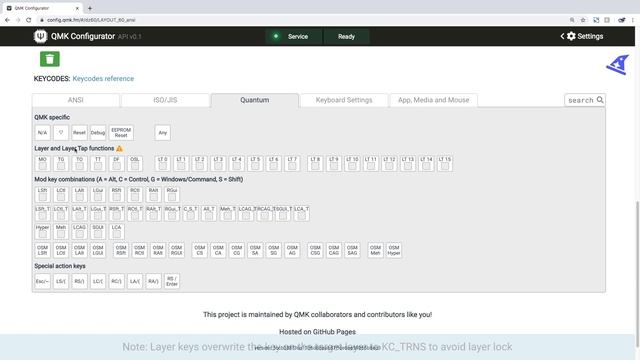Screen dimensions: 640x360
Task: Click the page vertical scrollbar
Action: coord(637,273)
